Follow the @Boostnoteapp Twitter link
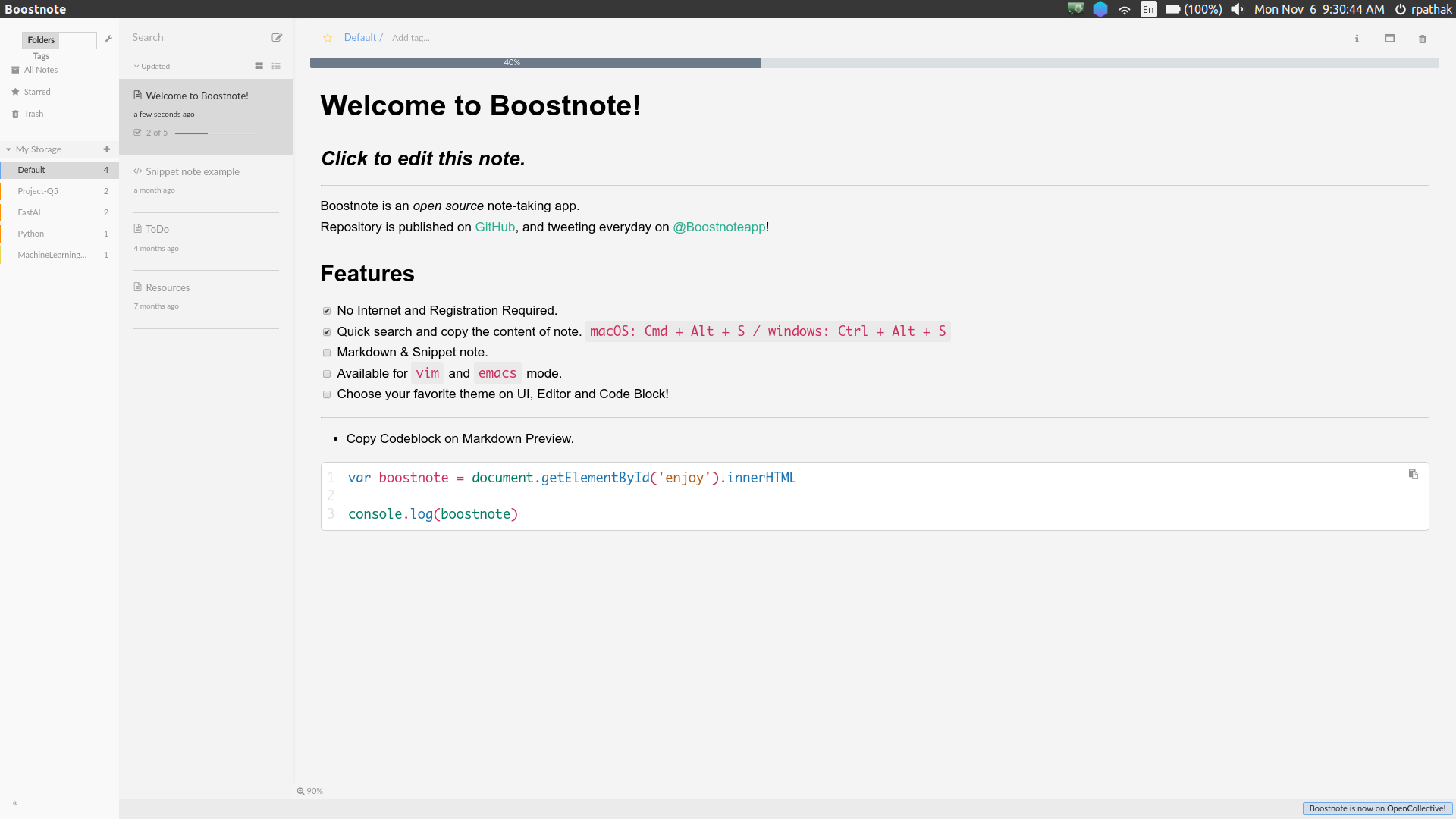Screen dimensions: 1456x819 click(719, 227)
